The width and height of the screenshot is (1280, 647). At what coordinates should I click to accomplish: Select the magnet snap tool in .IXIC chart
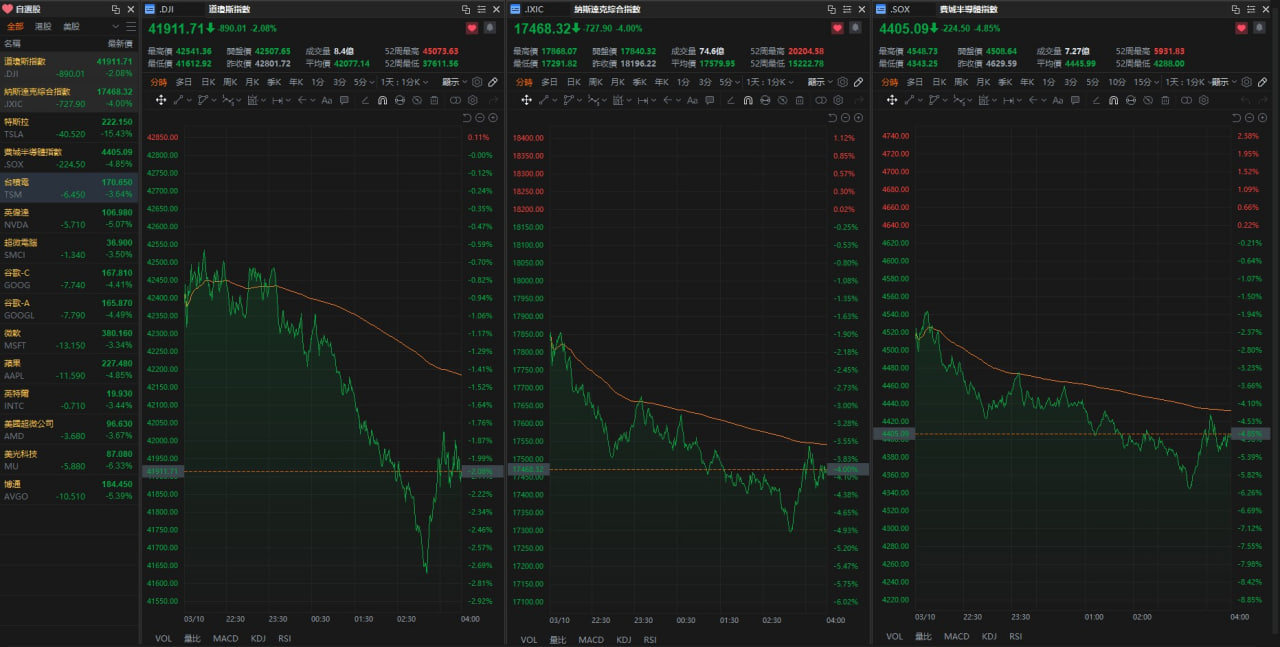click(x=747, y=100)
